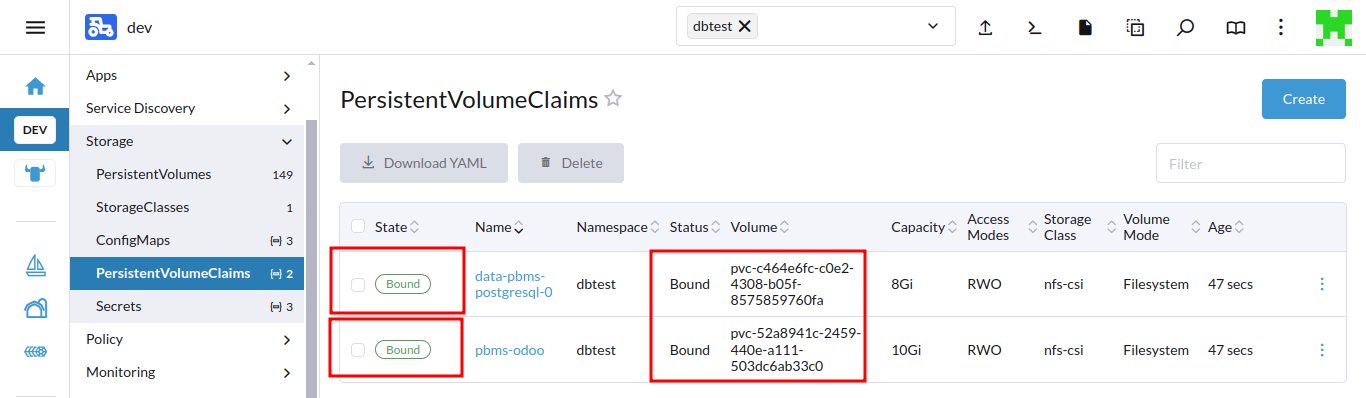
Task: Download the KubeConfig file icon
Action: point(1085,27)
